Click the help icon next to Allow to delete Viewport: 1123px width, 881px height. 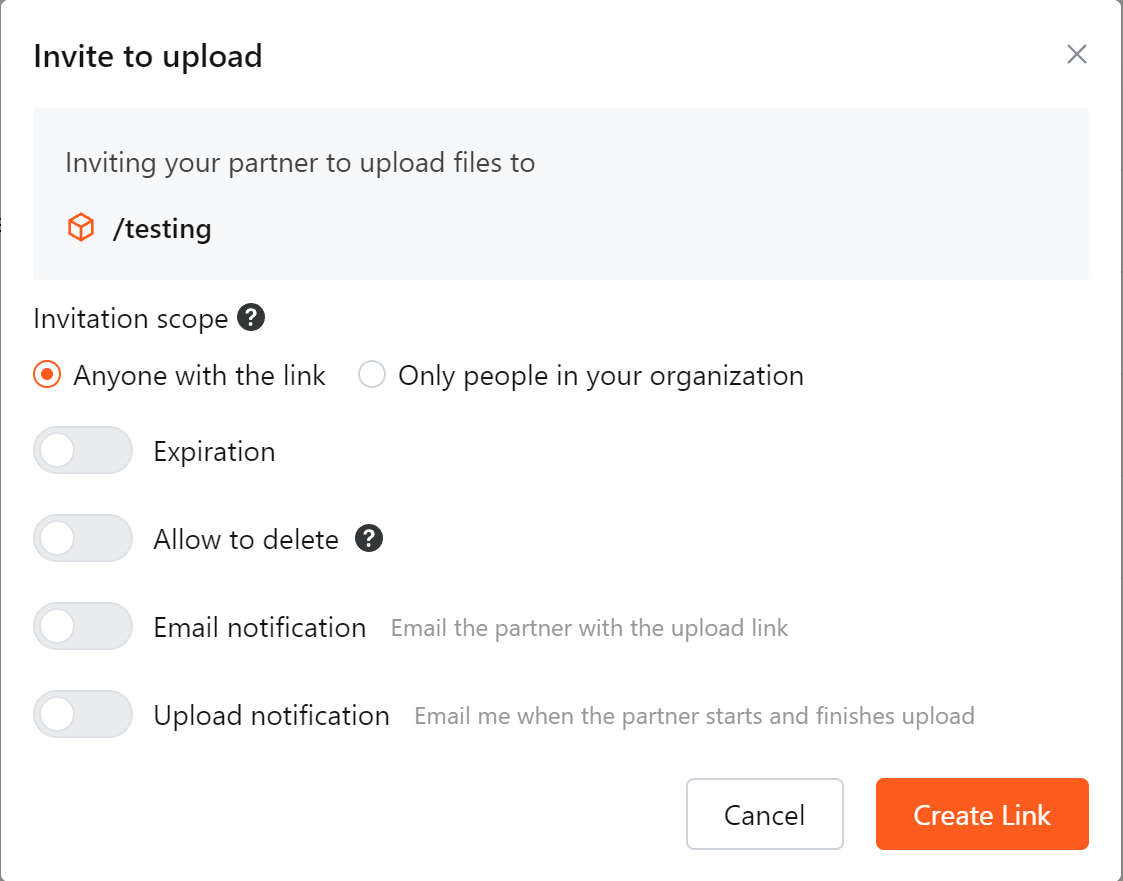369,538
